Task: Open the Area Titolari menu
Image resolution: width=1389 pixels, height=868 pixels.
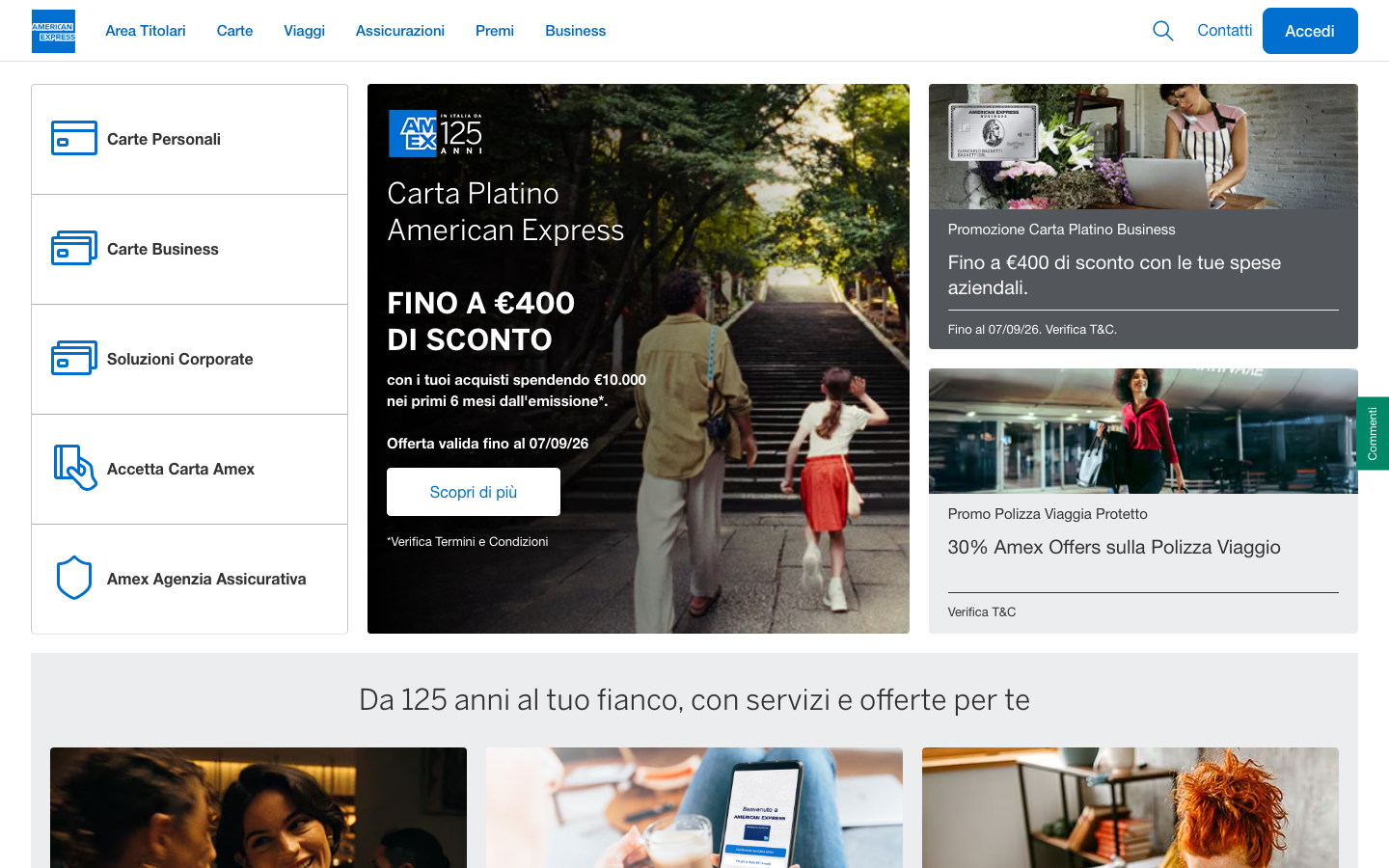Action: (146, 31)
